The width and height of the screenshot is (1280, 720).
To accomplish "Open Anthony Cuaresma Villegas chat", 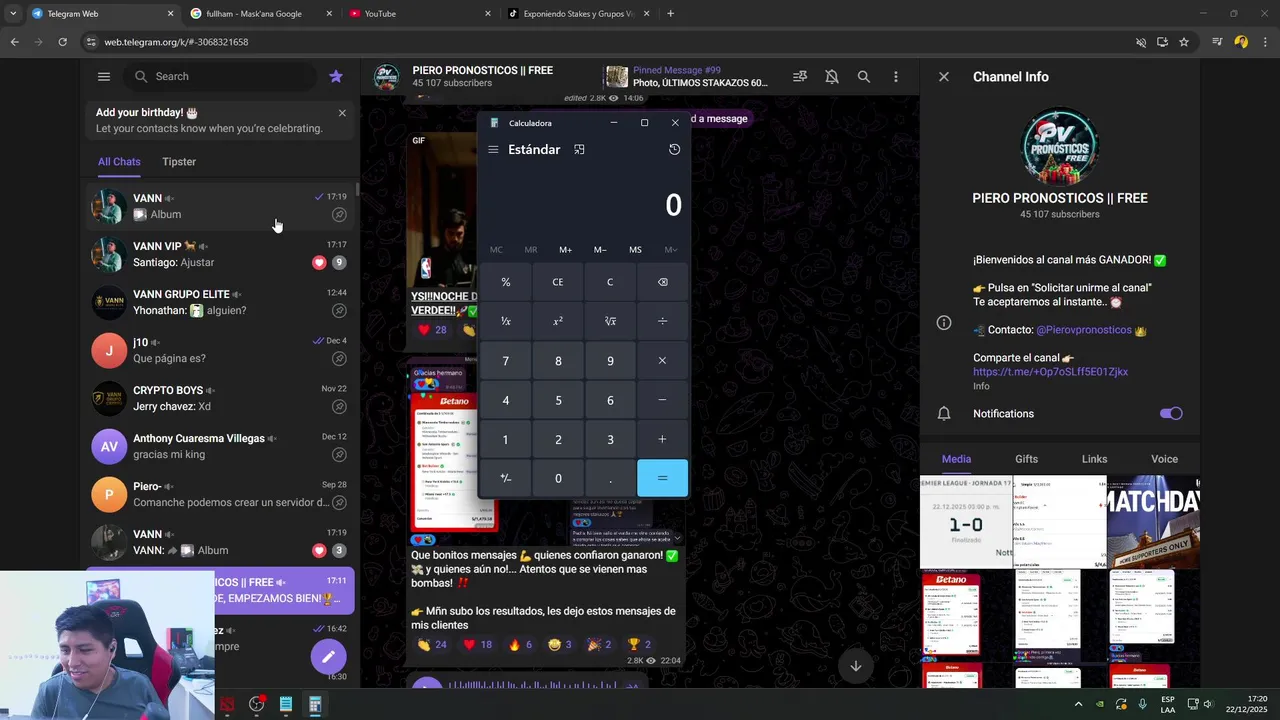I will [x=220, y=446].
